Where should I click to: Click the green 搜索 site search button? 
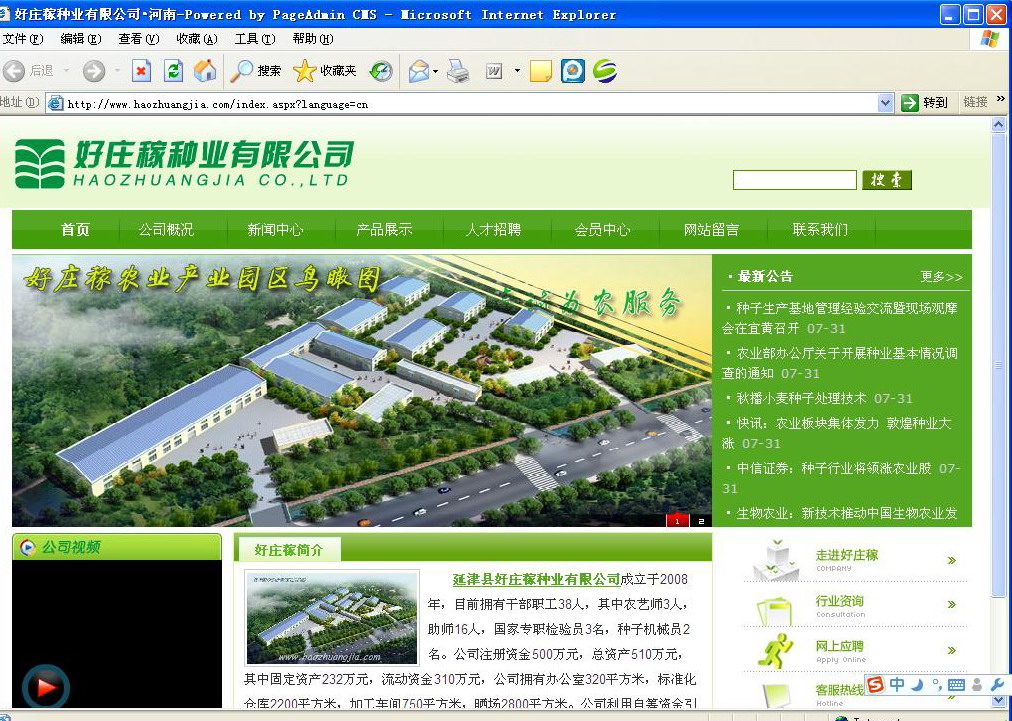point(887,180)
